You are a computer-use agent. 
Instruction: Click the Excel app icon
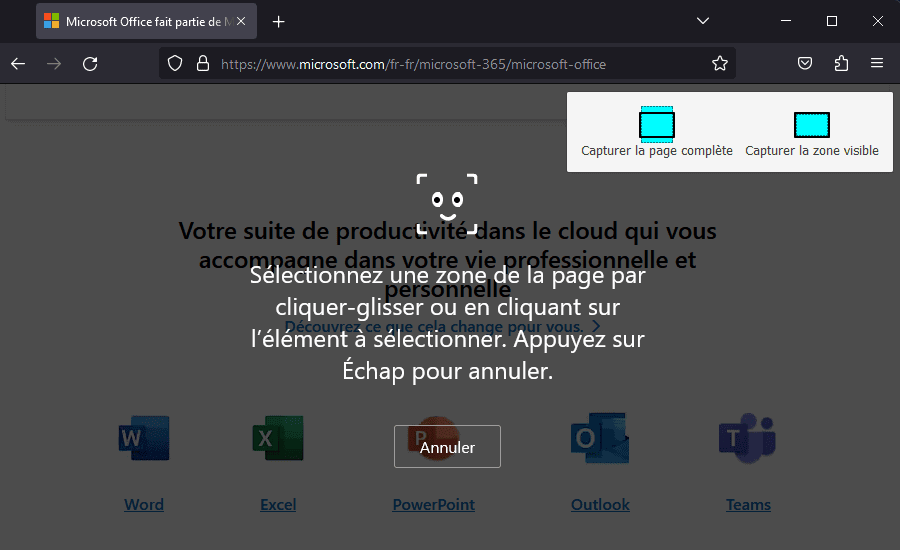pyautogui.click(x=278, y=438)
